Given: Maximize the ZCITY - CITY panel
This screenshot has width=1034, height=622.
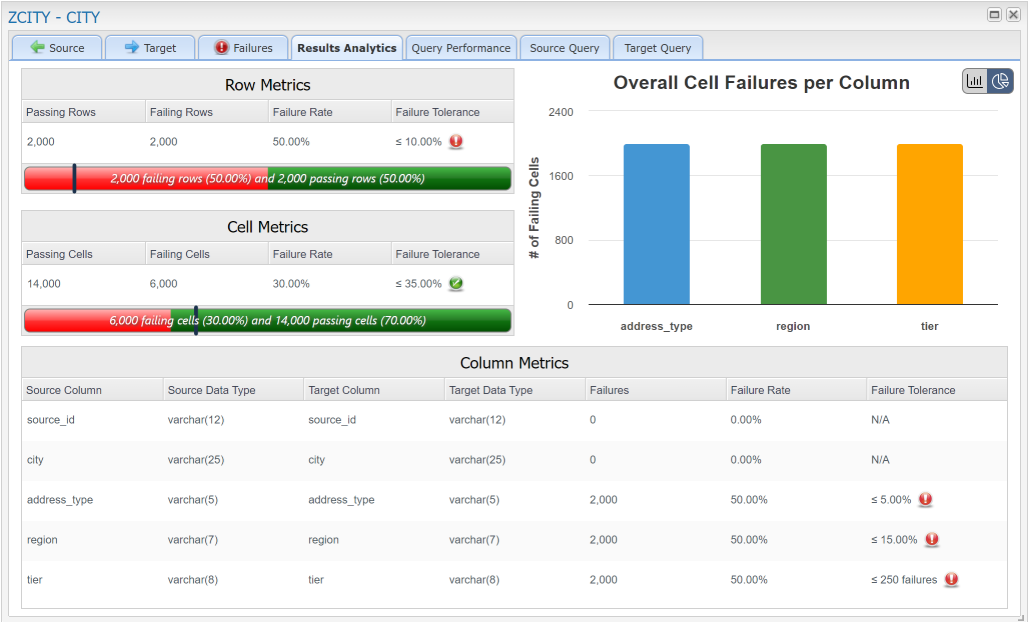Looking at the screenshot, I should coord(995,15).
